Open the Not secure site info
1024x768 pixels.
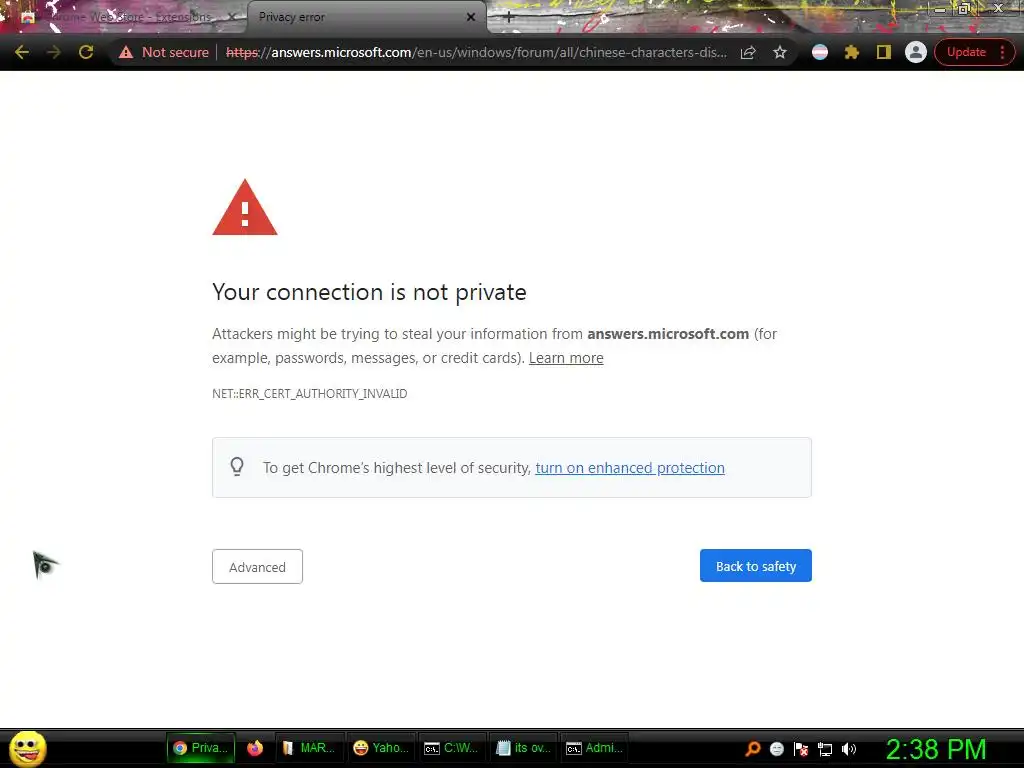163,52
